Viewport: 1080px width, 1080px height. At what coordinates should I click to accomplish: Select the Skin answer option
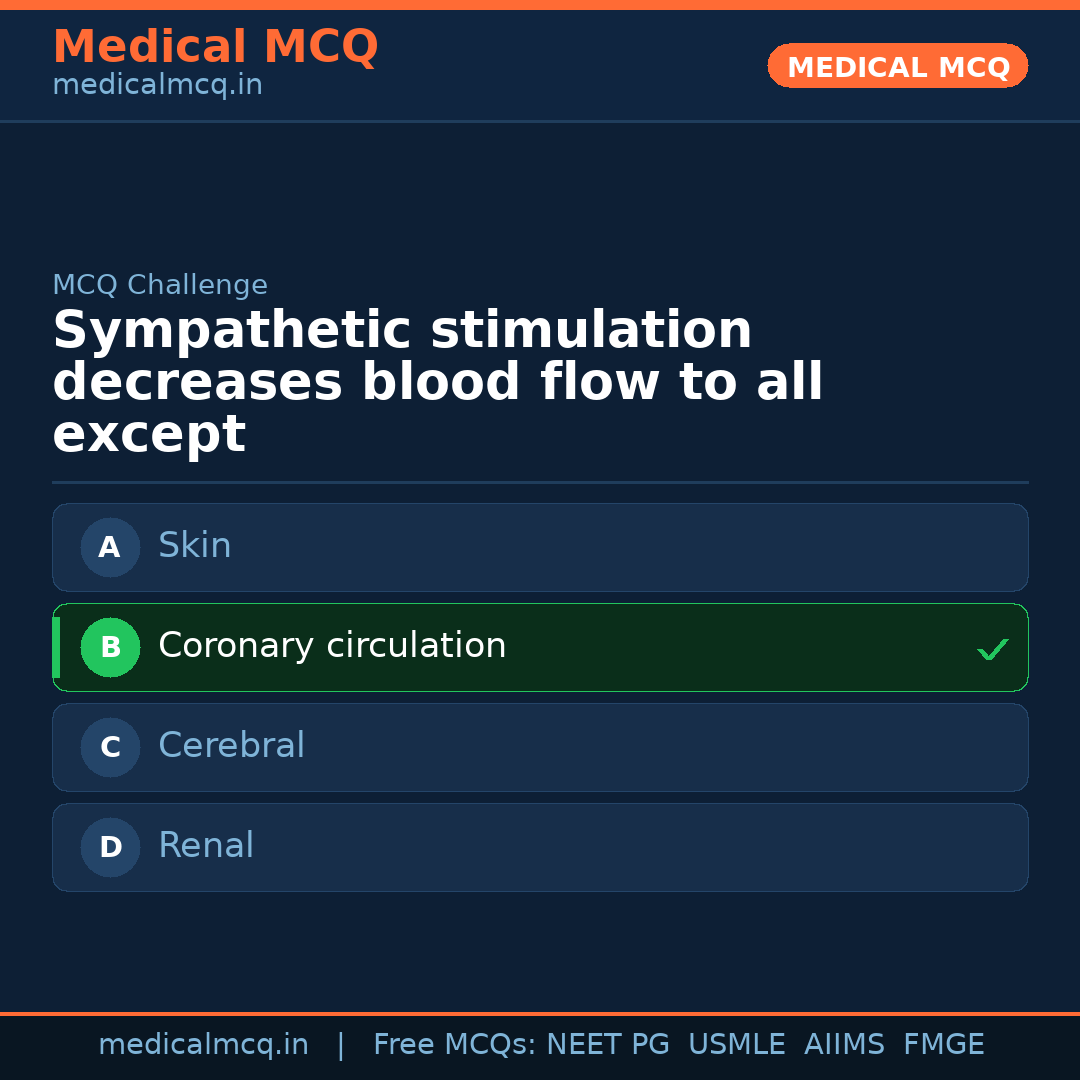(195, 546)
